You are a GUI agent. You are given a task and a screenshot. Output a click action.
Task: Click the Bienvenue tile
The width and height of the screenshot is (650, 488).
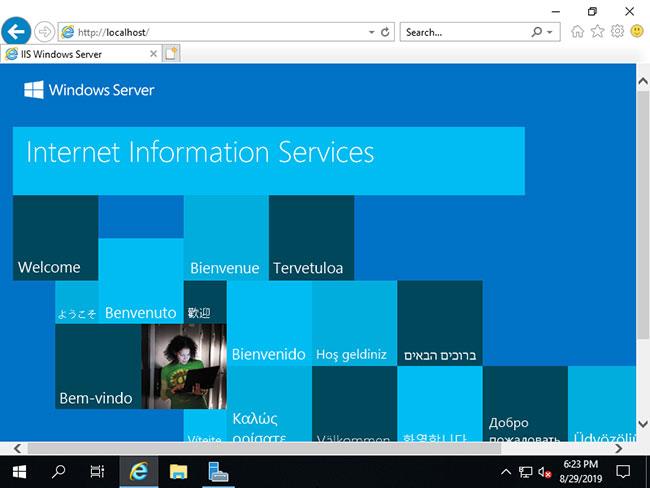click(x=226, y=238)
